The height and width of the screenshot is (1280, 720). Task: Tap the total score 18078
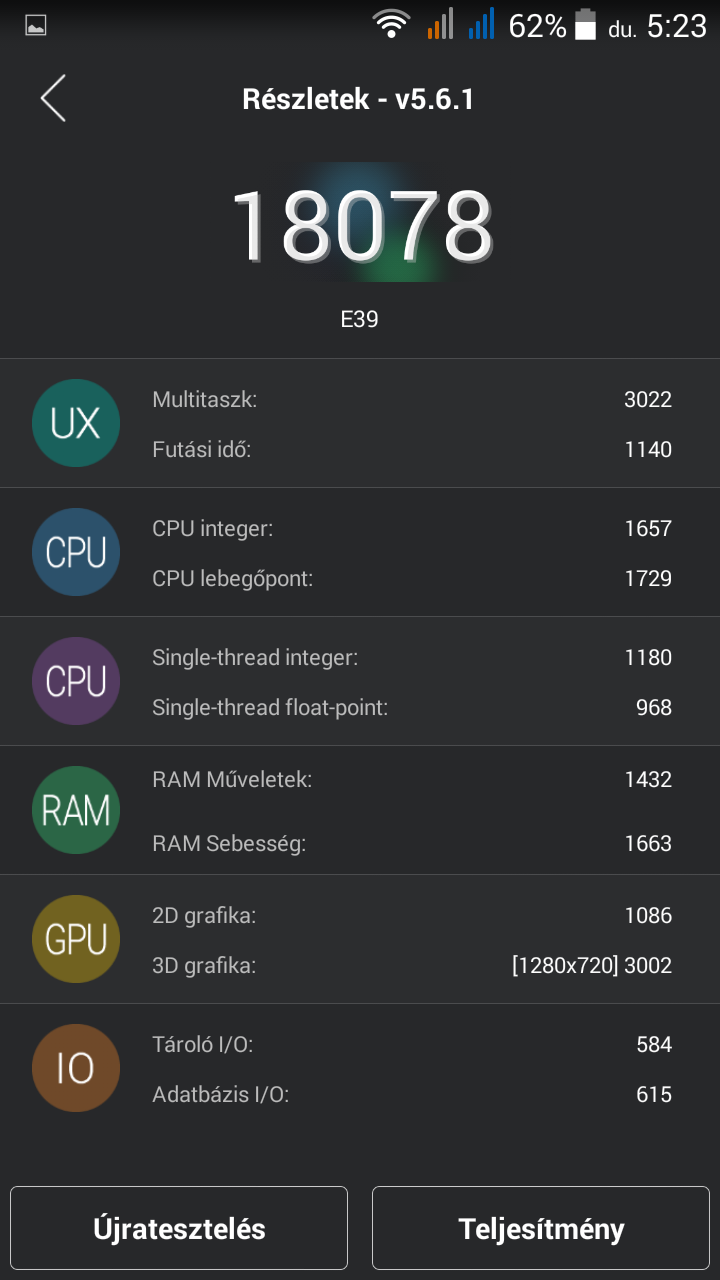361,224
